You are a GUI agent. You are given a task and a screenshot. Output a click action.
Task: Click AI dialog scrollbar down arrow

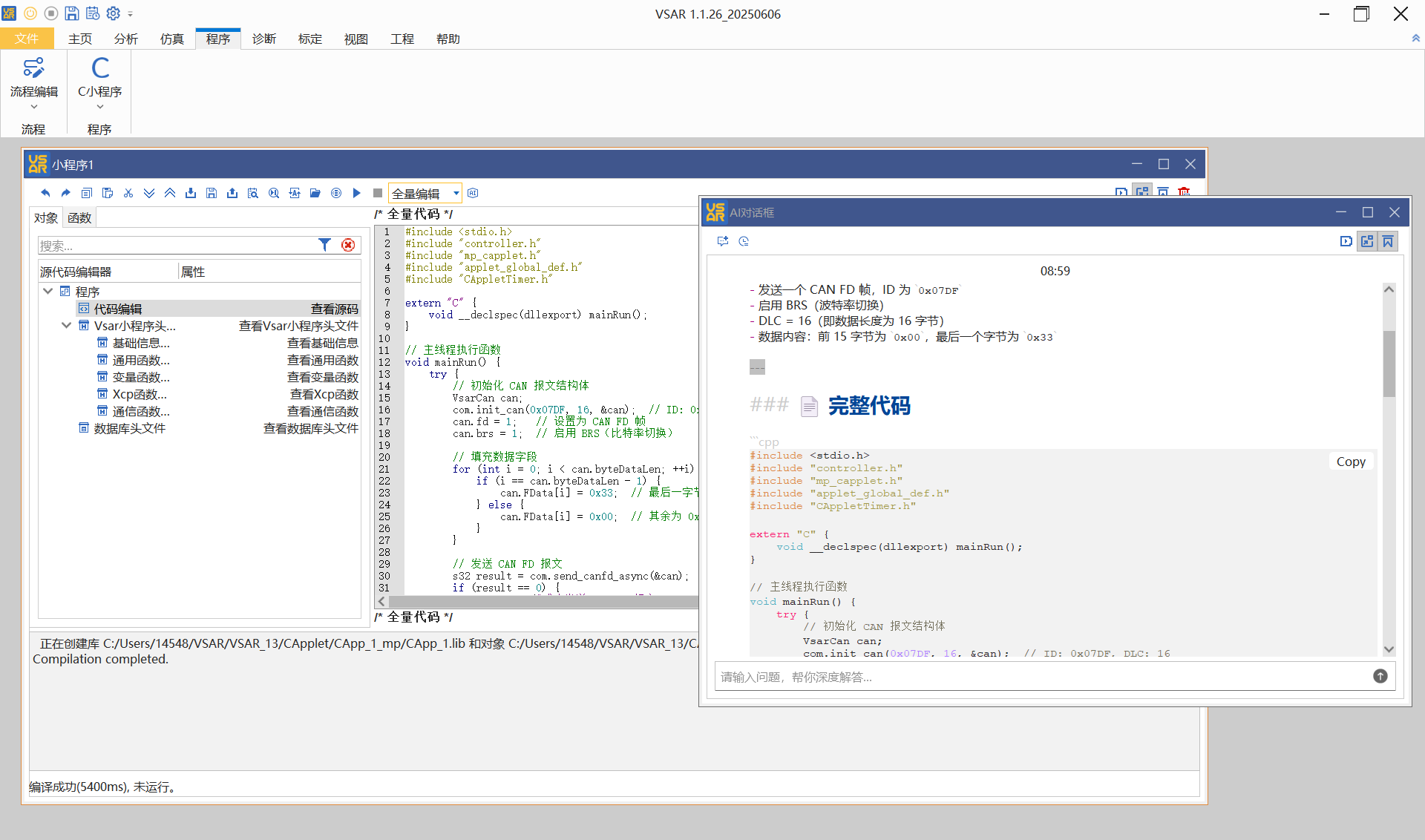1389,649
